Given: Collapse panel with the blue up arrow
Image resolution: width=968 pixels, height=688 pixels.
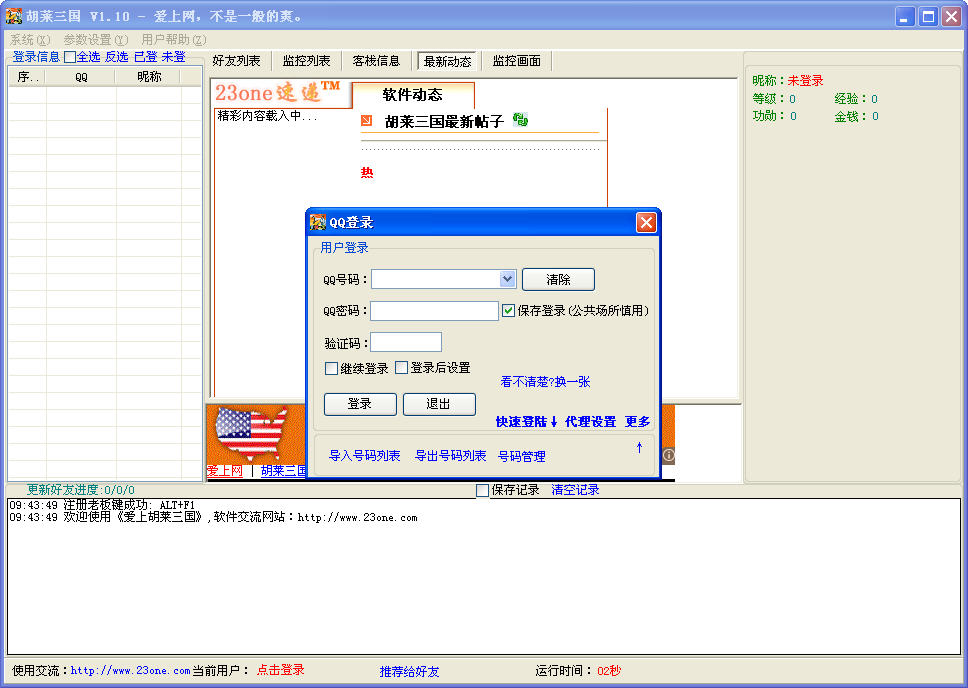Looking at the screenshot, I should click(x=639, y=447).
